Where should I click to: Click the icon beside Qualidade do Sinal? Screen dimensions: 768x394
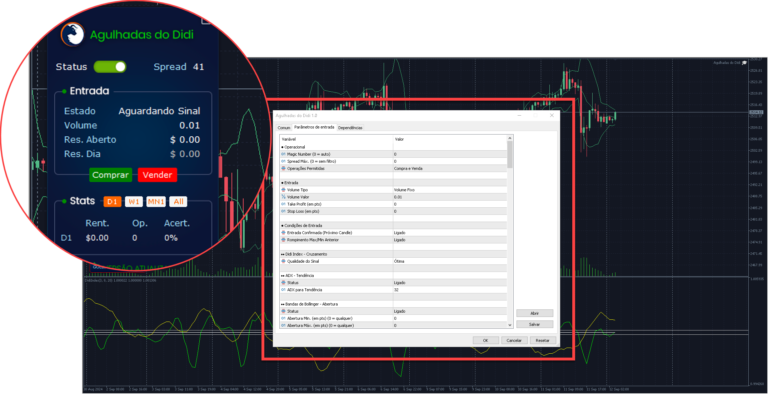[283, 261]
